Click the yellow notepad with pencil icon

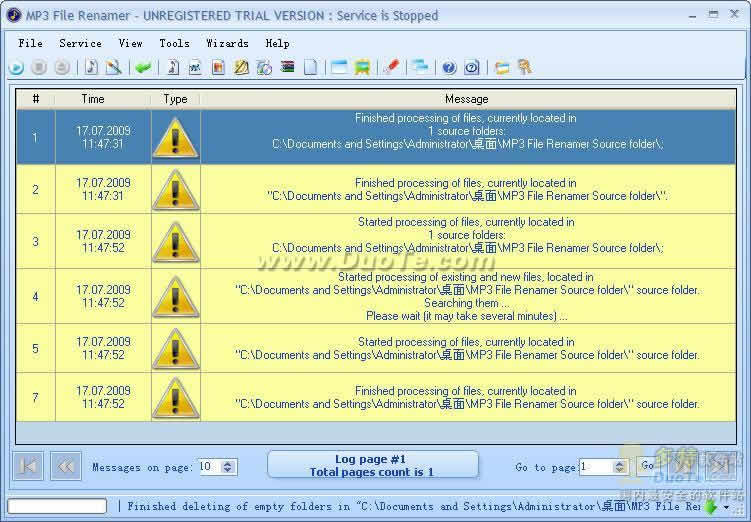241,68
